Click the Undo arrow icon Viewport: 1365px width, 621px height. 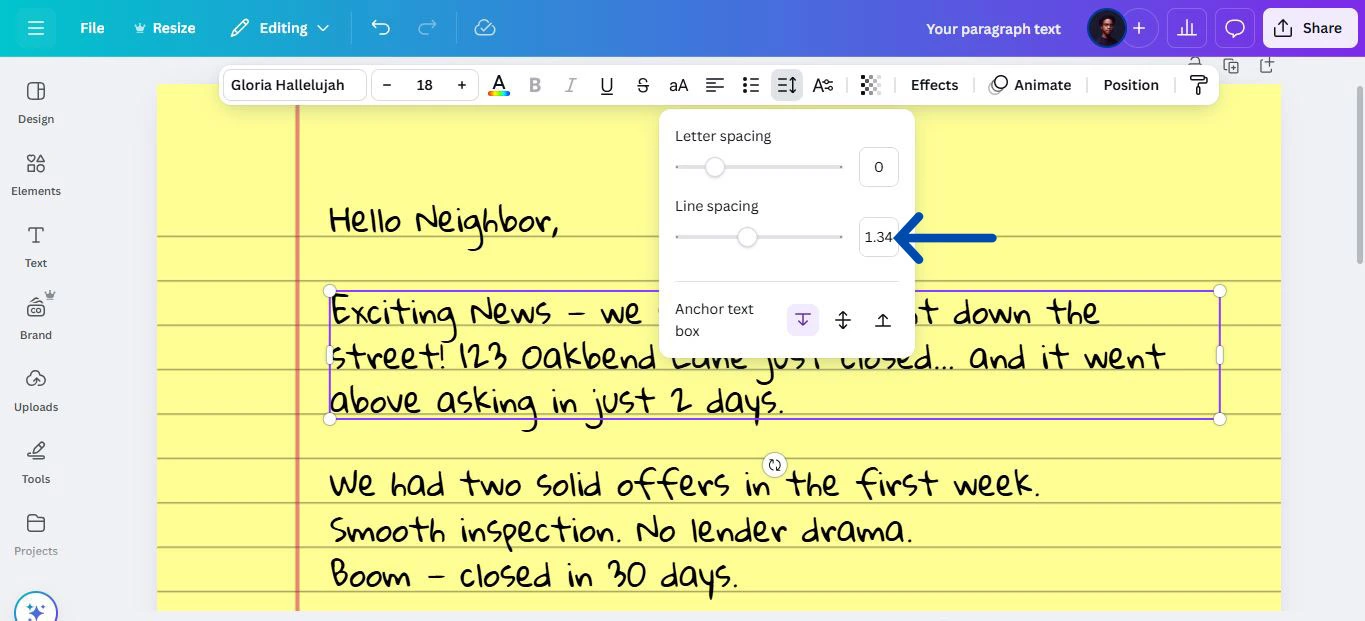[380, 28]
